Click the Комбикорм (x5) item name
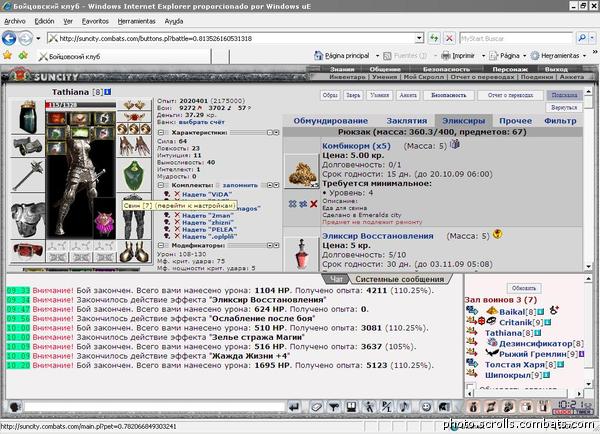 356,146
